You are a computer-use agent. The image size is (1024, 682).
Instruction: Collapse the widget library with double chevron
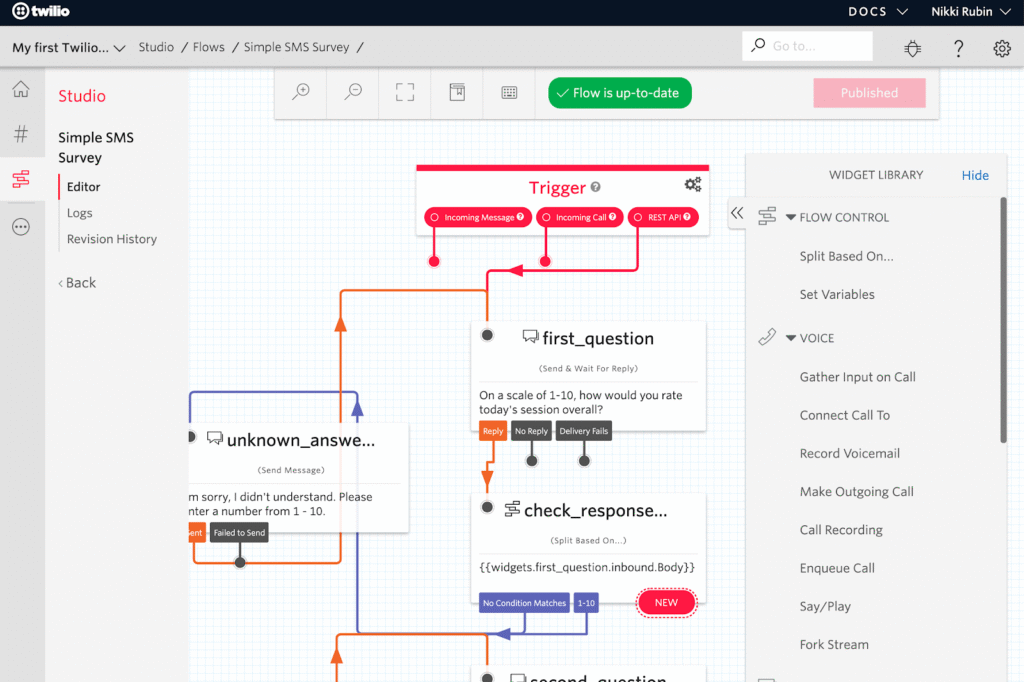737,213
